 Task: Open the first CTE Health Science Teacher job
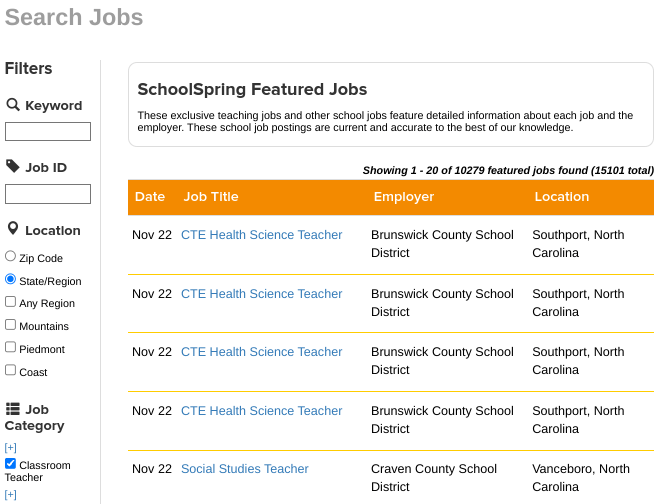[261, 235]
